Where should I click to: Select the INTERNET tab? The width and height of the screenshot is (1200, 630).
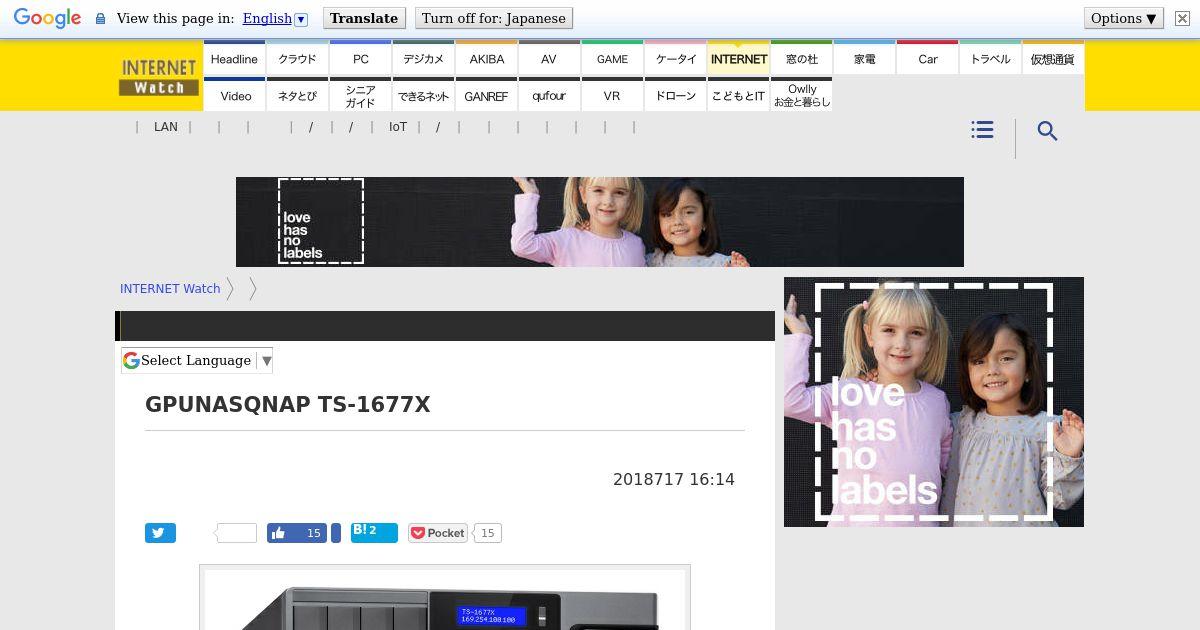point(738,59)
